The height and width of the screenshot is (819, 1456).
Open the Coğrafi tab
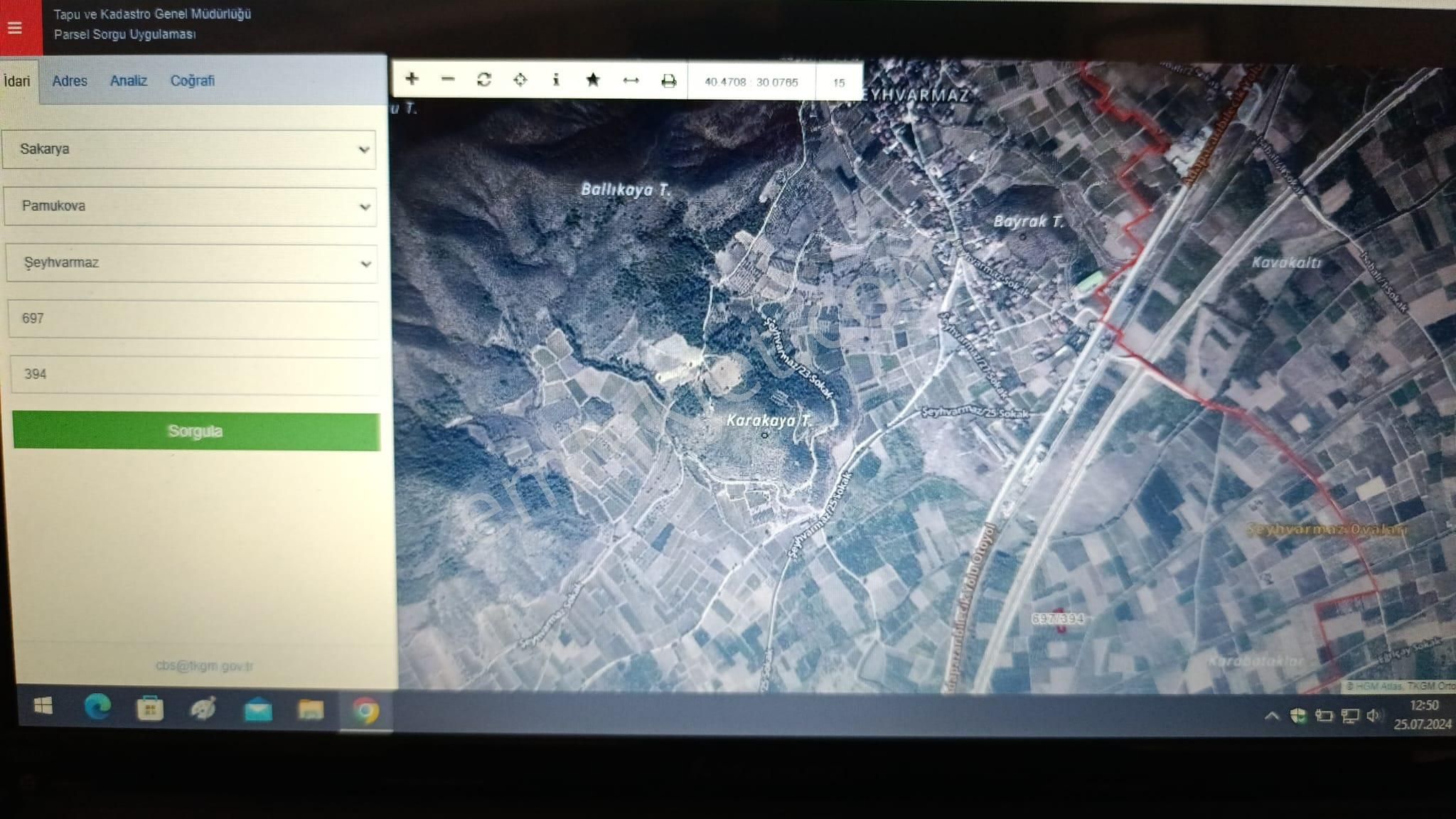point(192,81)
